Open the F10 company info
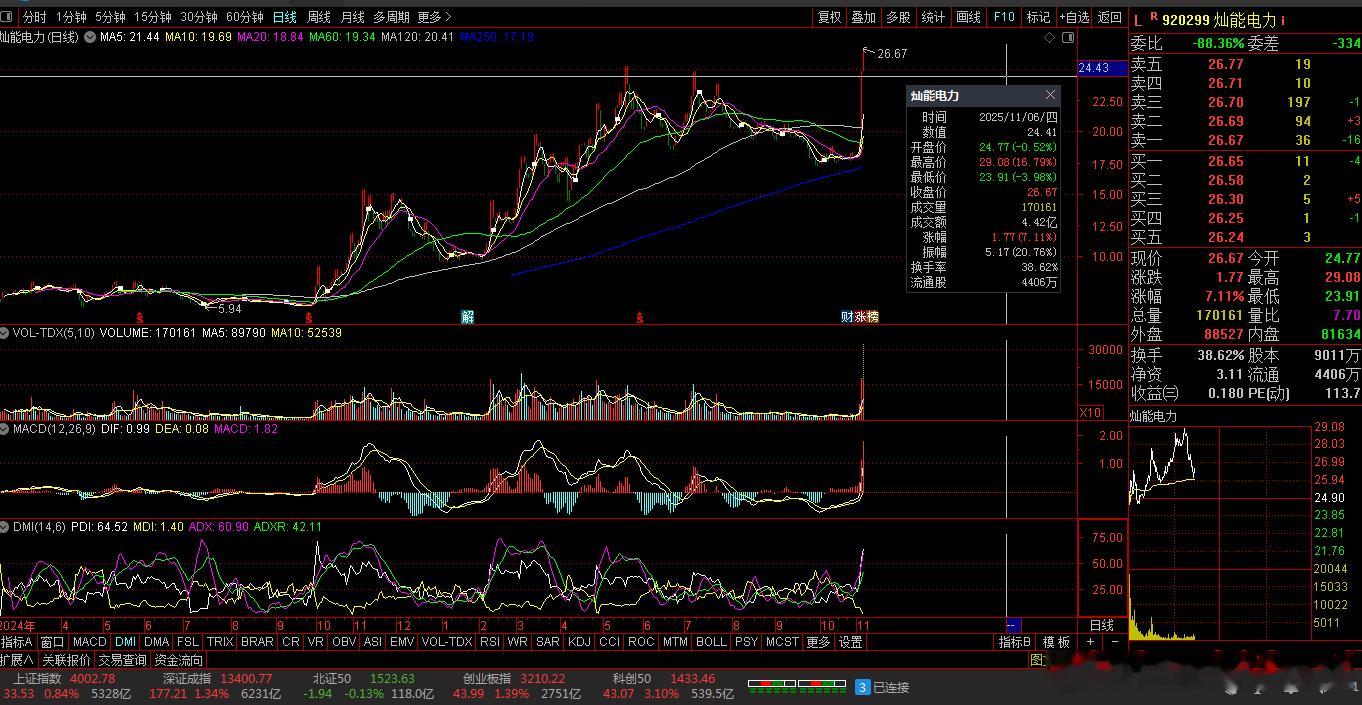 1003,17
